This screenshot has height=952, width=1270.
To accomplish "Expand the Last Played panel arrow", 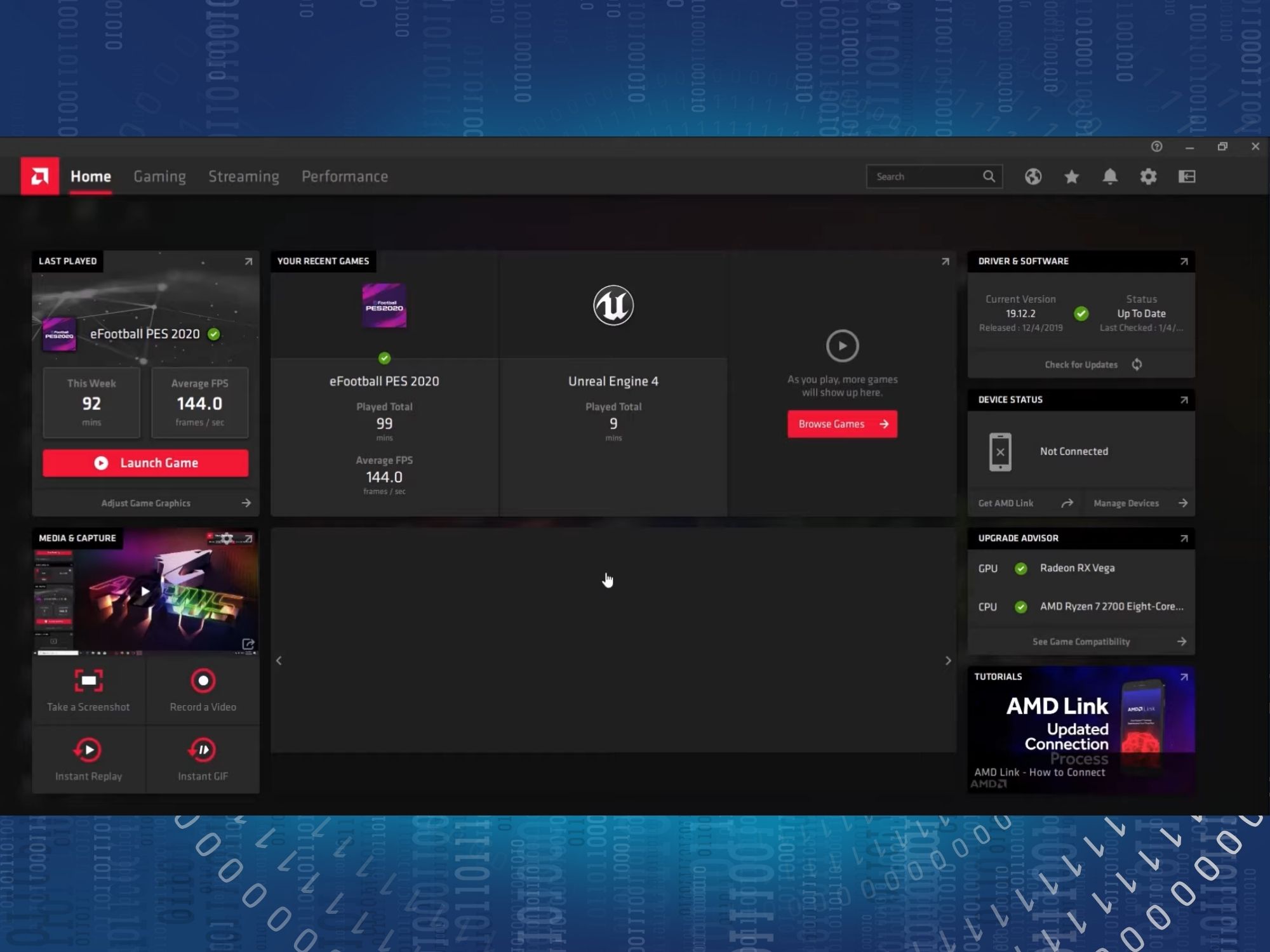I will pos(248,261).
